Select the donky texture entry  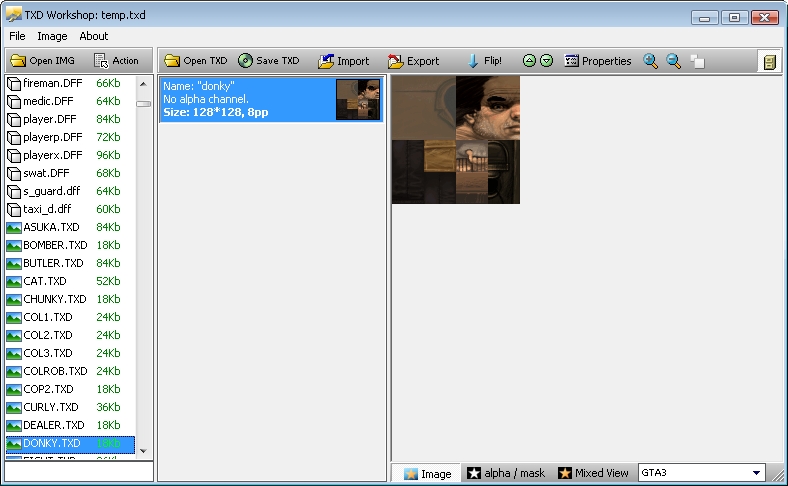click(x=271, y=99)
